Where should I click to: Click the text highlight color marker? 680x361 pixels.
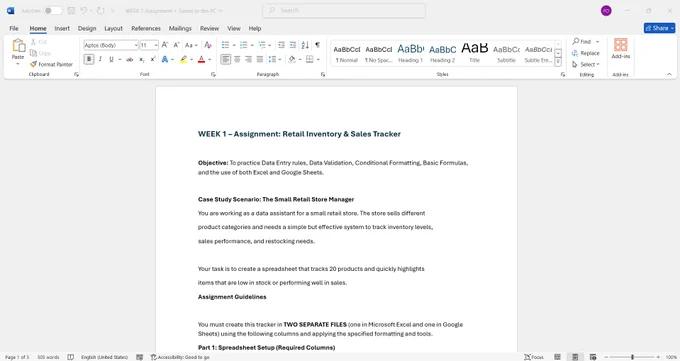click(x=183, y=59)
